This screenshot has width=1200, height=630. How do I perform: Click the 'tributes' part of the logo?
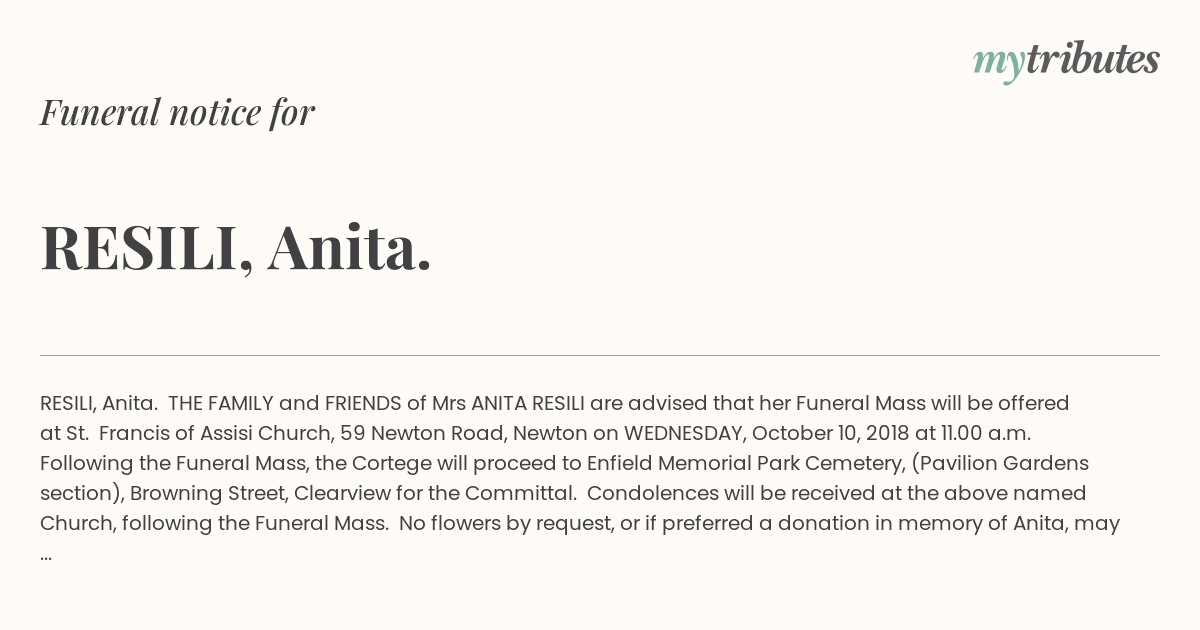[1092, 58]
